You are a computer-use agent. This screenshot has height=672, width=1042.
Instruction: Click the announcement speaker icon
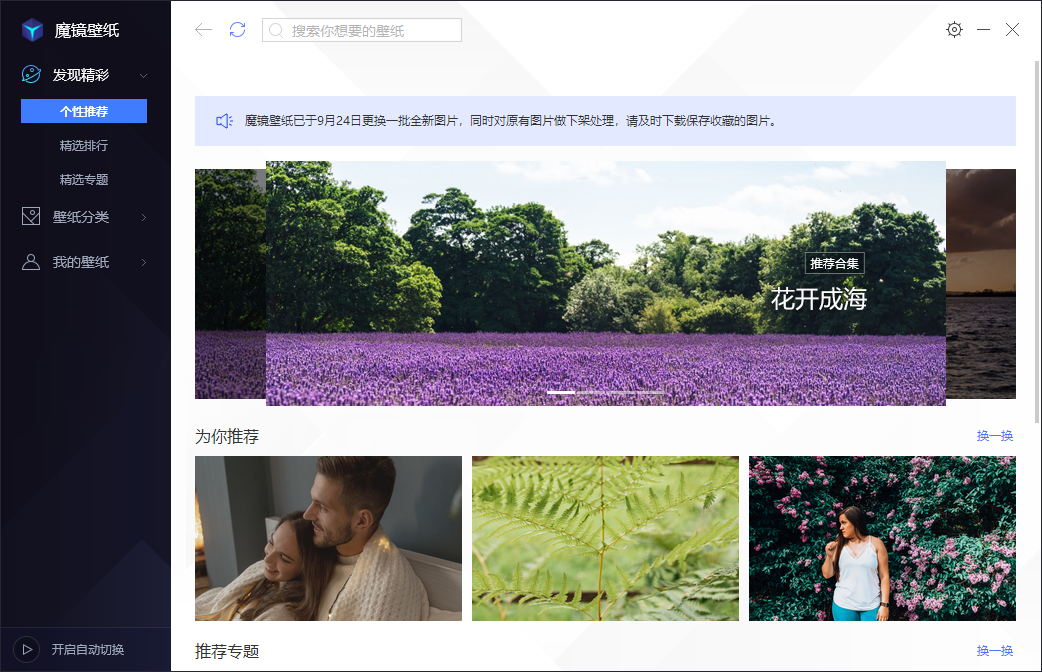coord(225,121)
